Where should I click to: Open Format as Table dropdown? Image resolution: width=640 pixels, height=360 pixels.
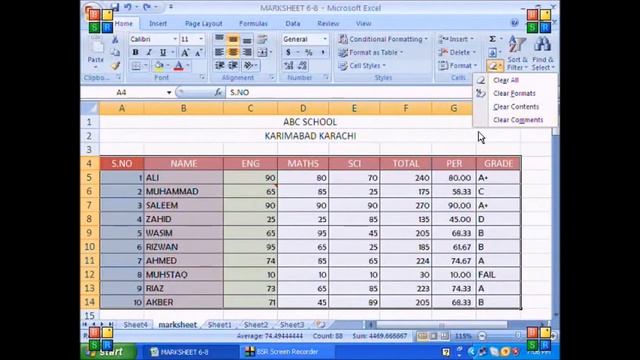371,52
